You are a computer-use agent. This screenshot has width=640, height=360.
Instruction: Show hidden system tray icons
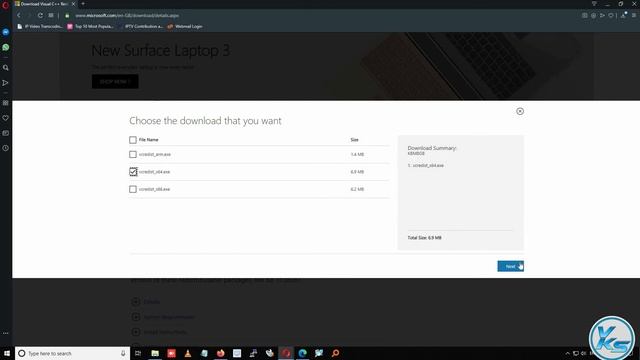point(567,353)
